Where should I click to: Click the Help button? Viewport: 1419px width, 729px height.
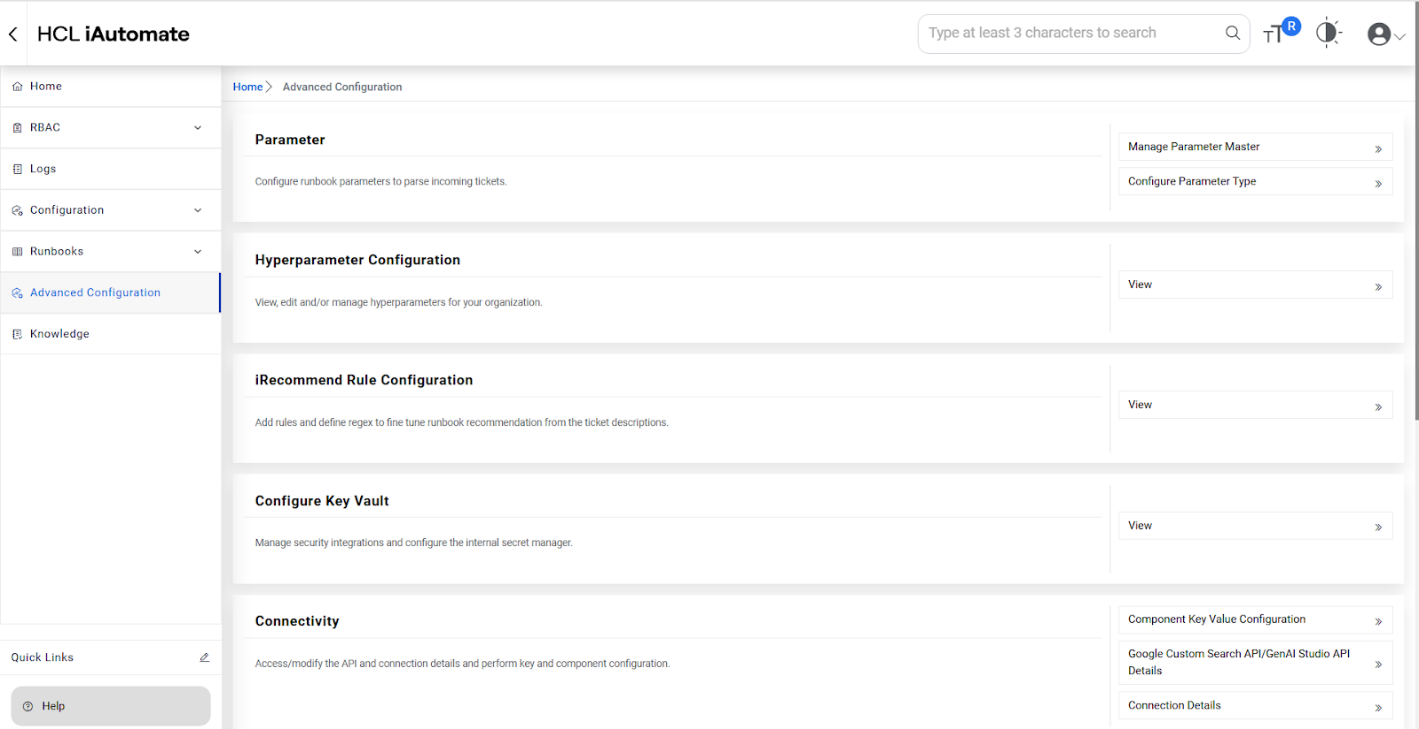110,706
